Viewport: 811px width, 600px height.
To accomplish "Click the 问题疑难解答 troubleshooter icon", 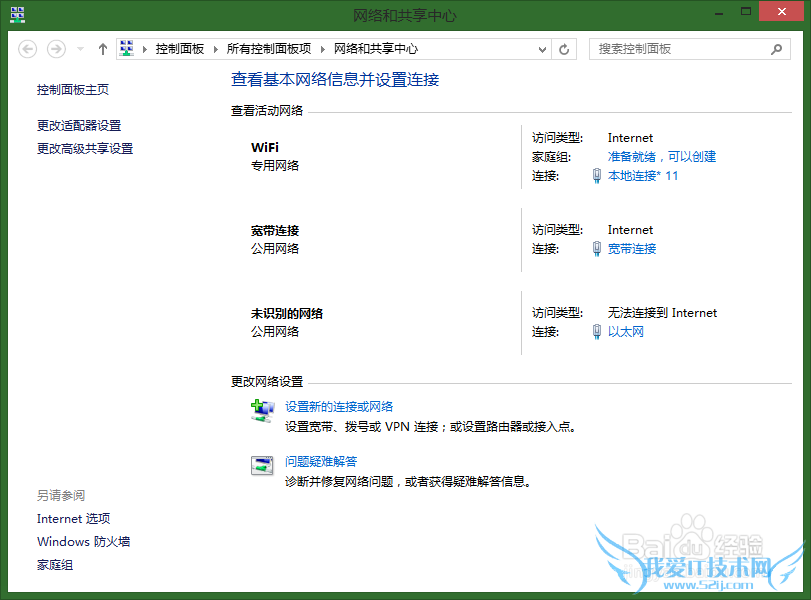I will pos(262,466).
